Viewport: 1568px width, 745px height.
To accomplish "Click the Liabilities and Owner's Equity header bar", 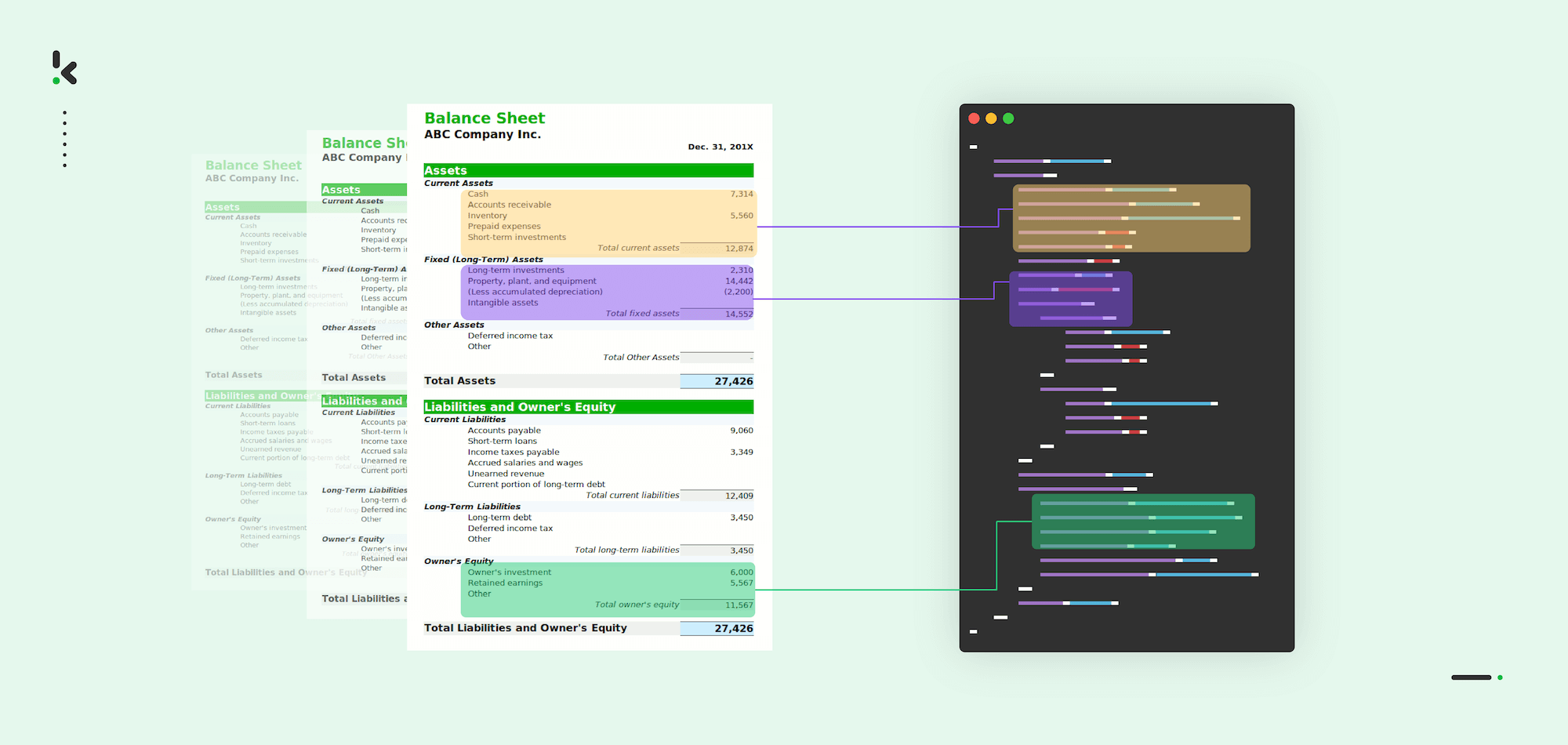I will tap(588, 407).
